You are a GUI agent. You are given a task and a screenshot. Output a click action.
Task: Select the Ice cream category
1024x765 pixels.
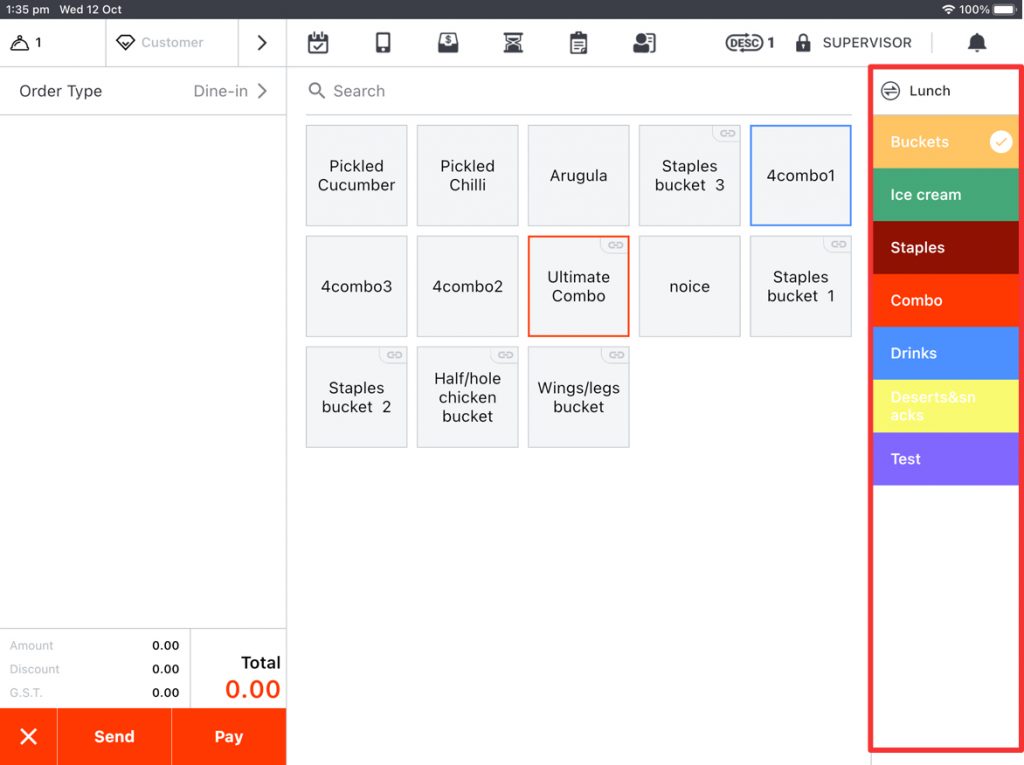(945, 195)
